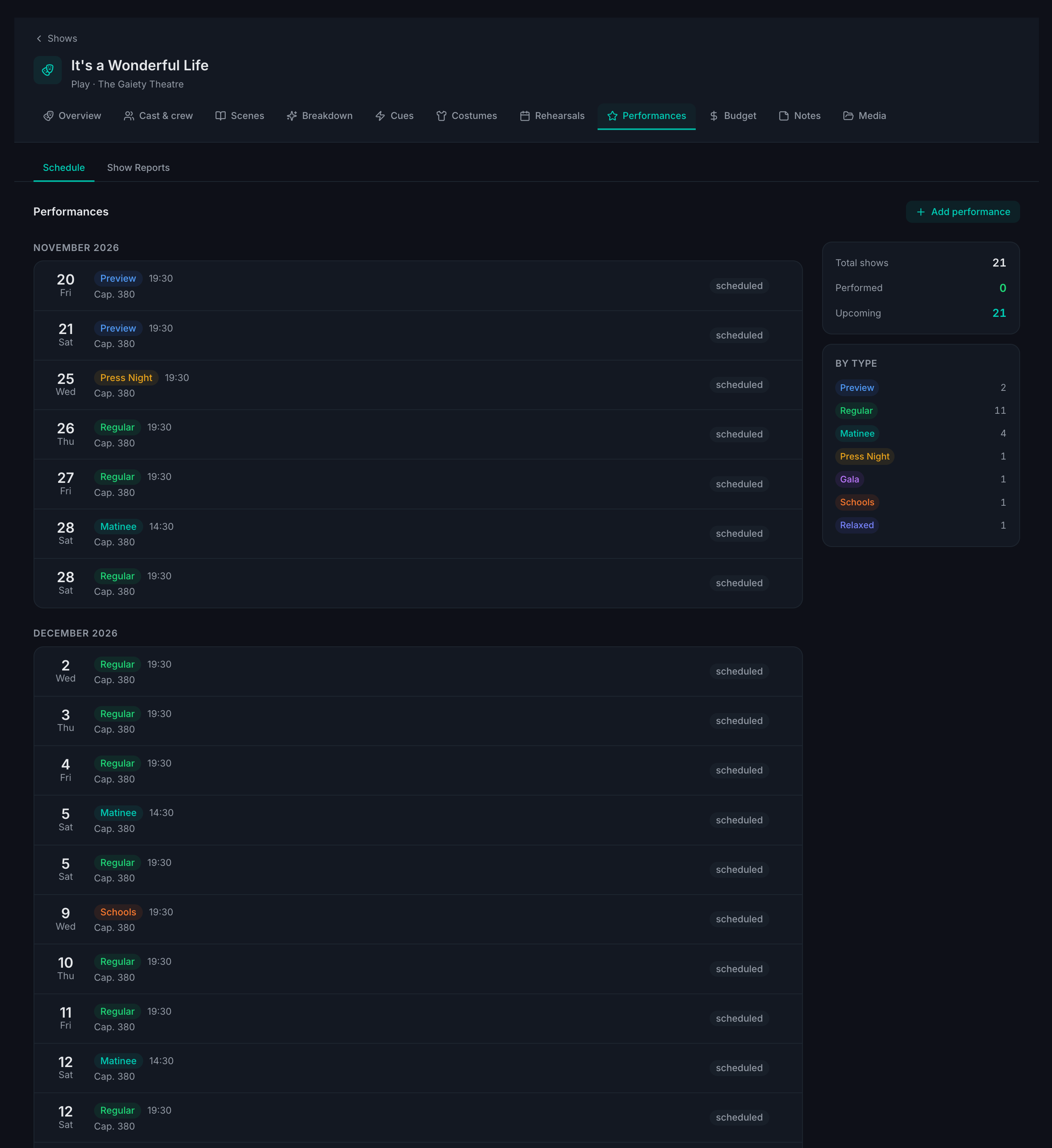
Task: Select the December 9 Schools performance row
Action: [x=418, y=919]
